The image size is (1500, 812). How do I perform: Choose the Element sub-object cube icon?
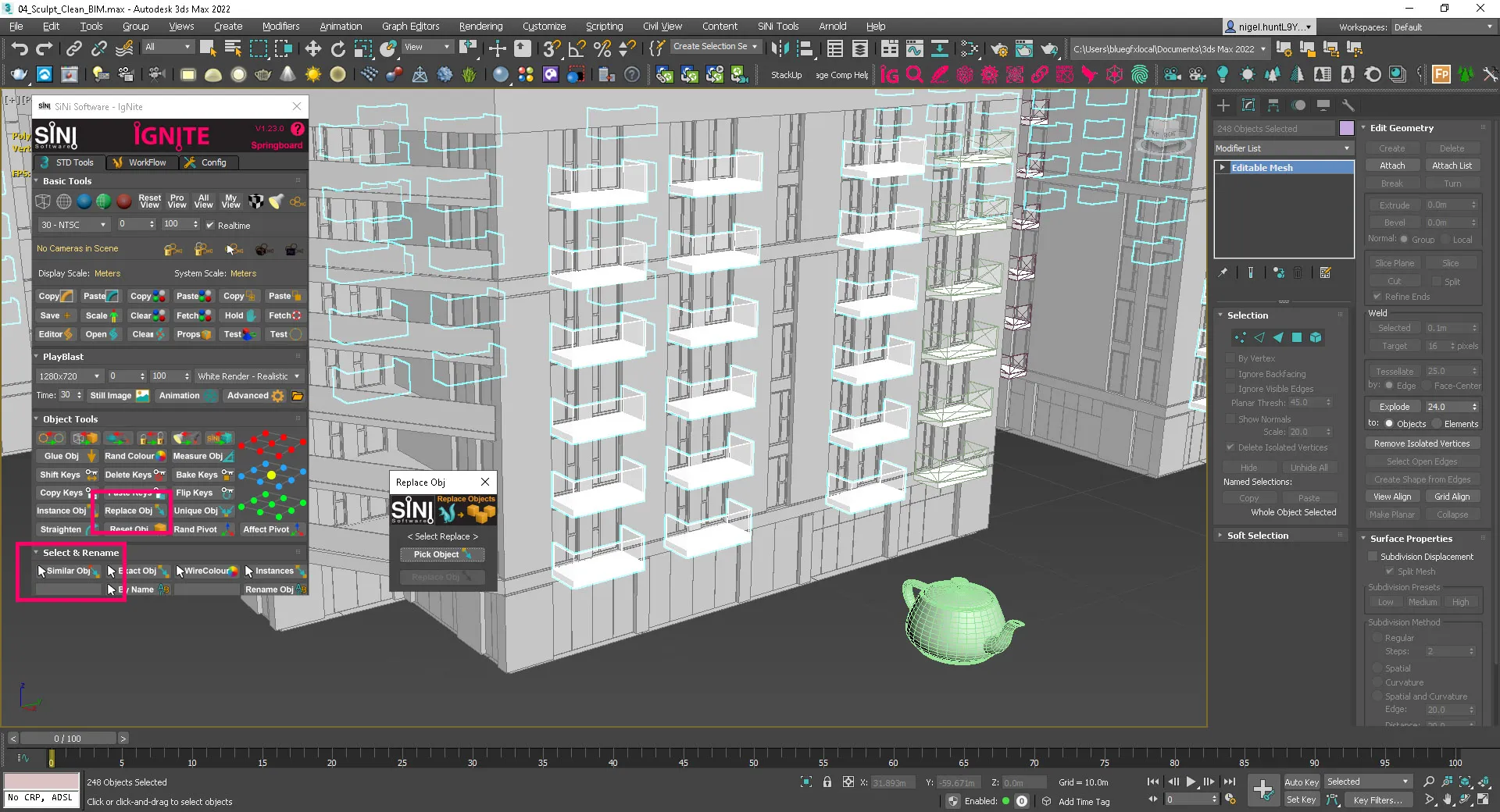pos(1316,337)
